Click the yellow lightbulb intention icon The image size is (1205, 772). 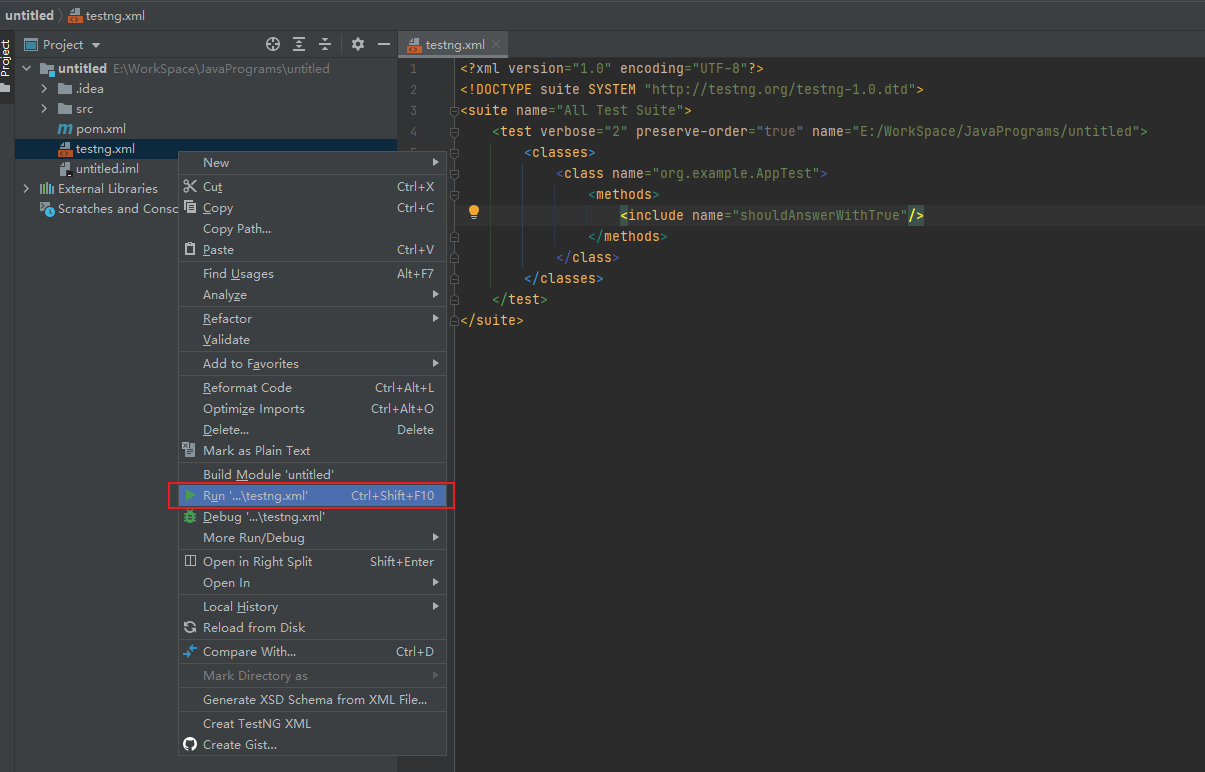click(x=474, y=212)
